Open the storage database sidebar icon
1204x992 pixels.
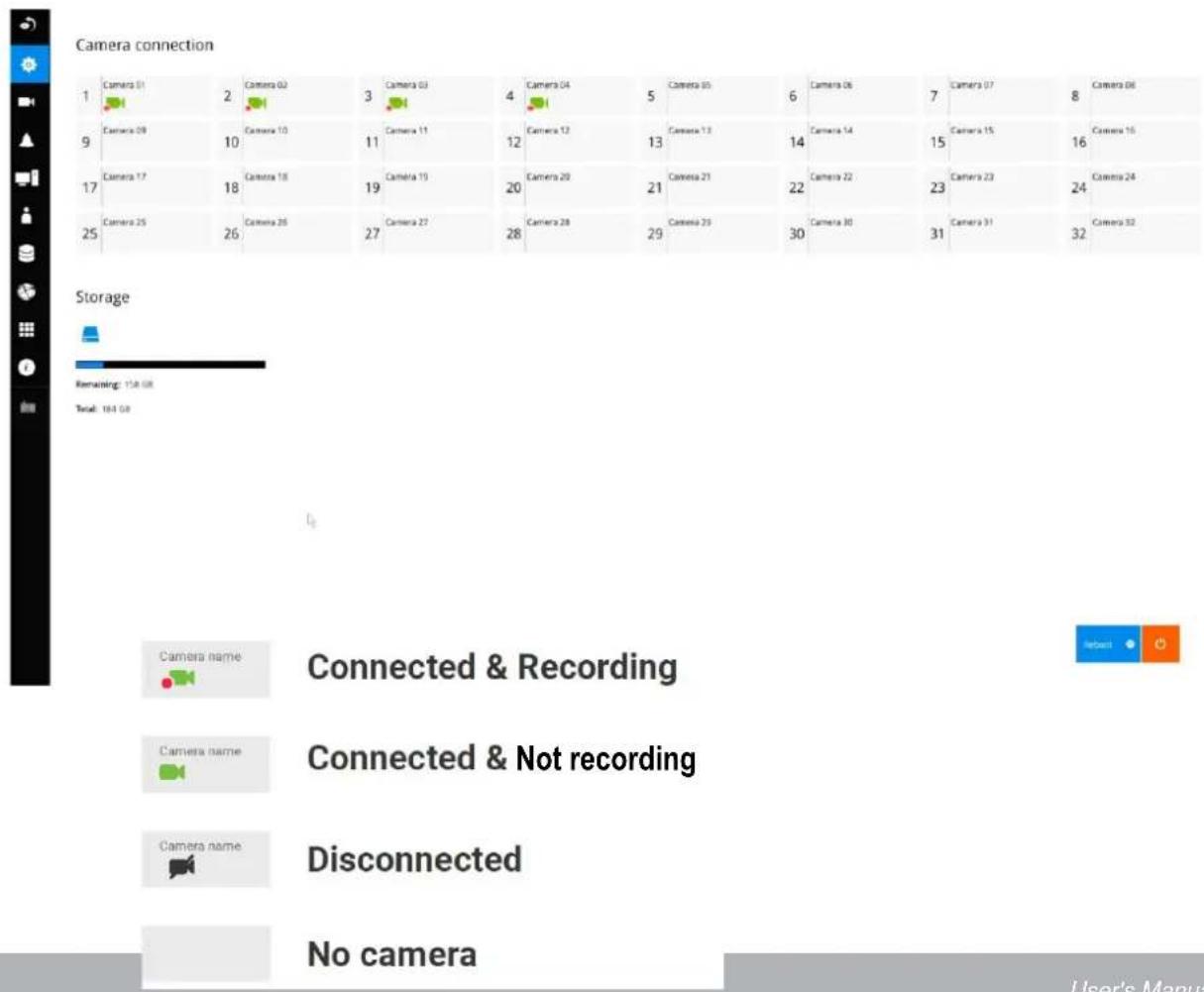[28, 254]
